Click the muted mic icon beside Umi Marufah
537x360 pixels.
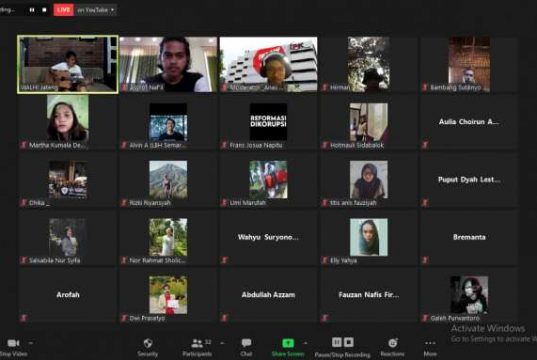point(224,202)
